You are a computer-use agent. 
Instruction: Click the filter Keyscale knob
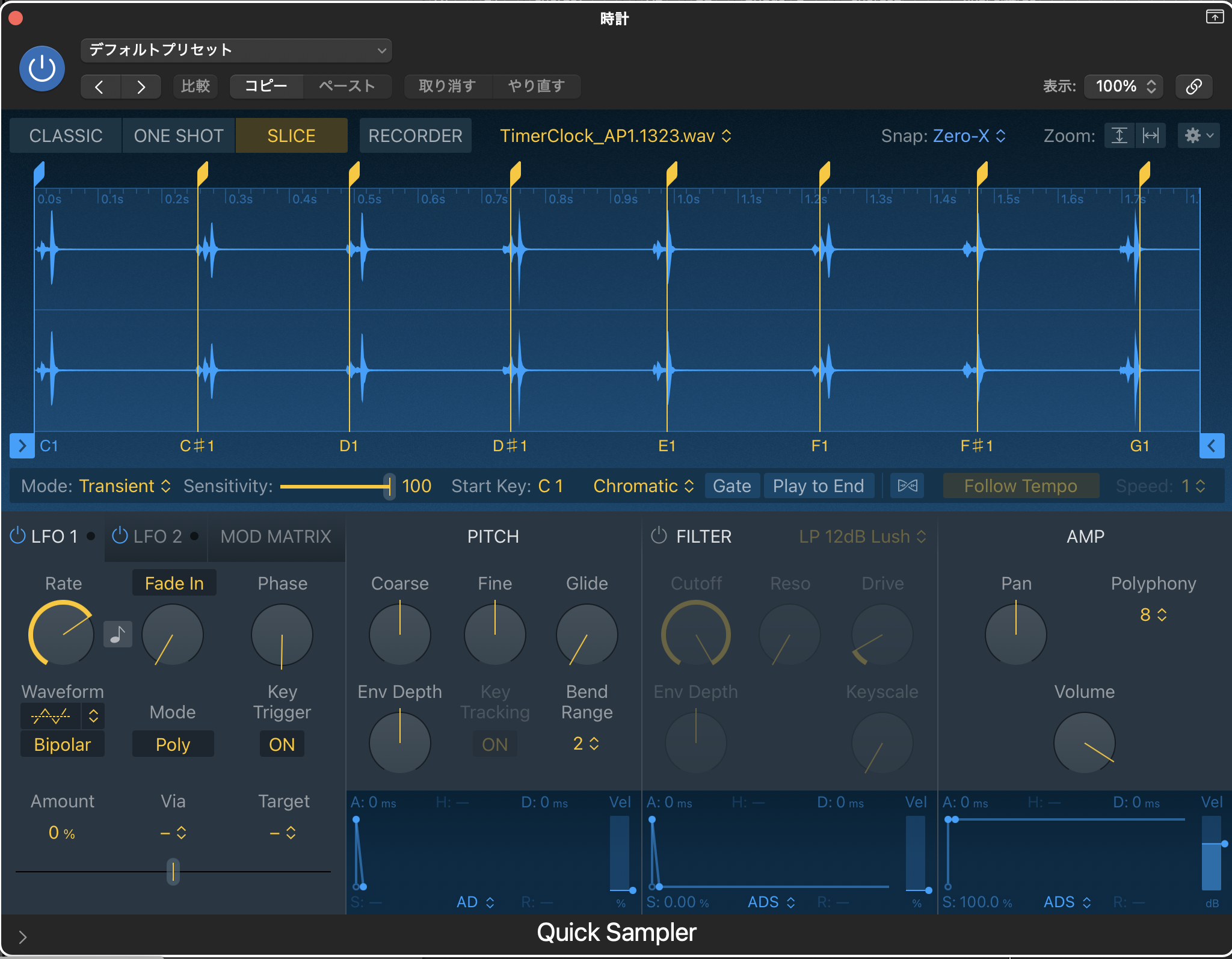tap(882, 742)
